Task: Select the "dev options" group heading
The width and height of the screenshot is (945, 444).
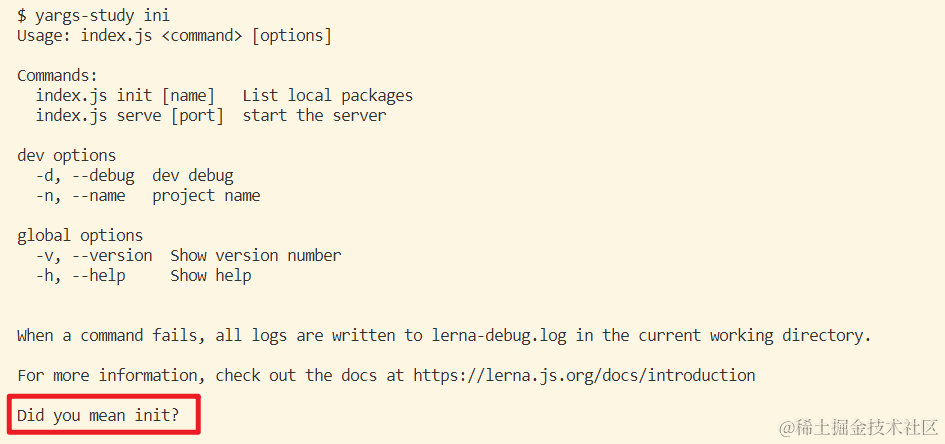Action: 66,155
